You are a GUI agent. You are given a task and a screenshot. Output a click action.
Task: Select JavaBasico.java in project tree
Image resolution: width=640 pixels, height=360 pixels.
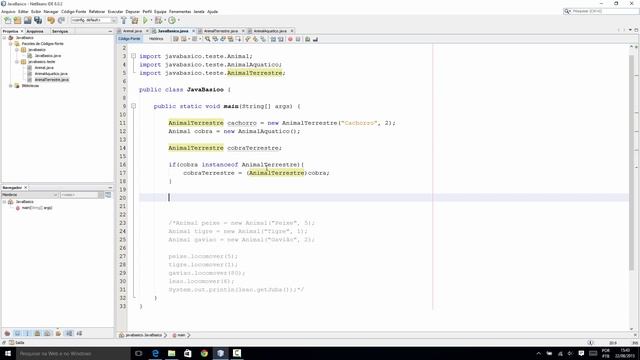click(48, 56)
